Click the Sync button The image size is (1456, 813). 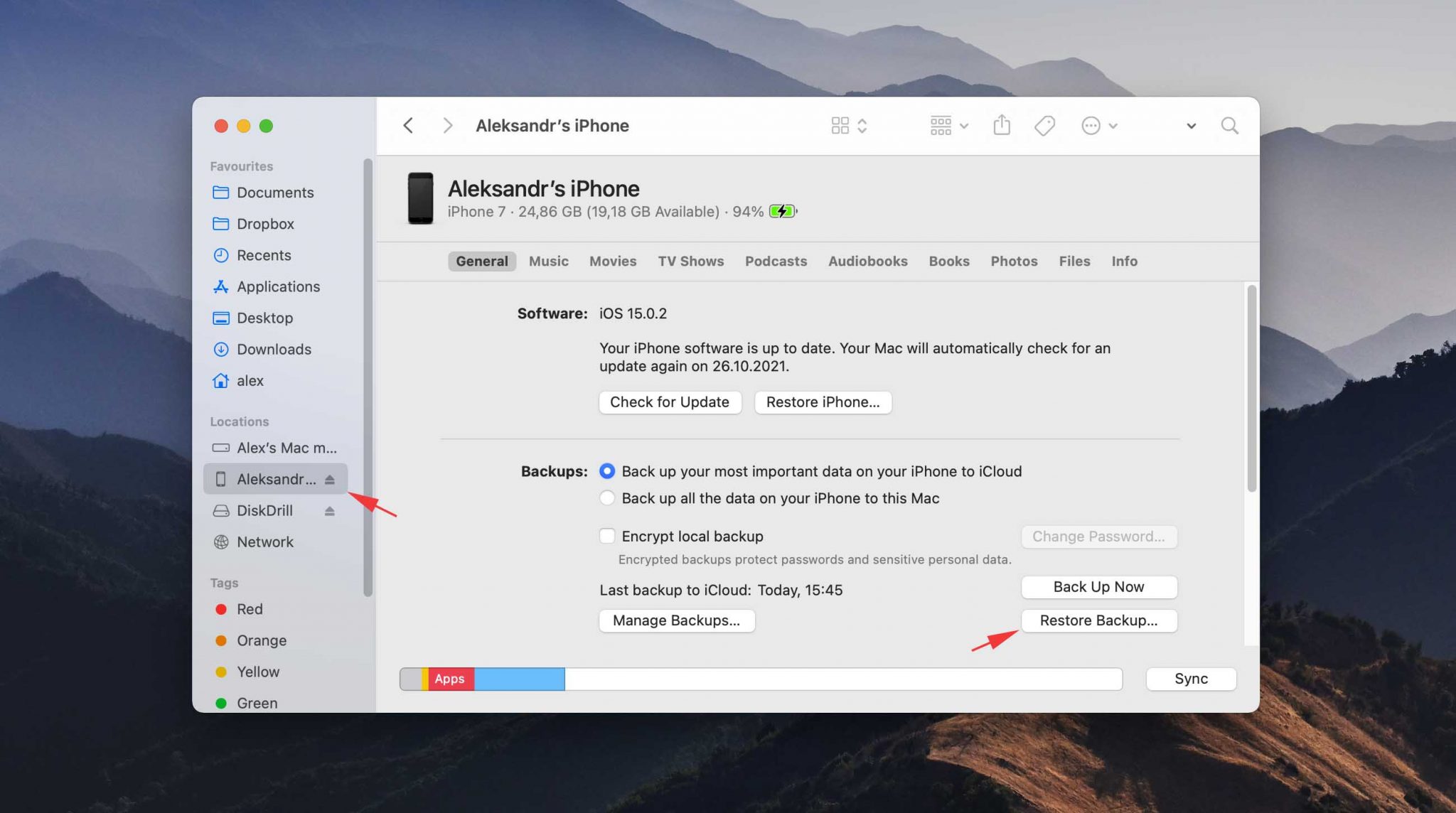pyautogui.click(x=1191, y=679)
